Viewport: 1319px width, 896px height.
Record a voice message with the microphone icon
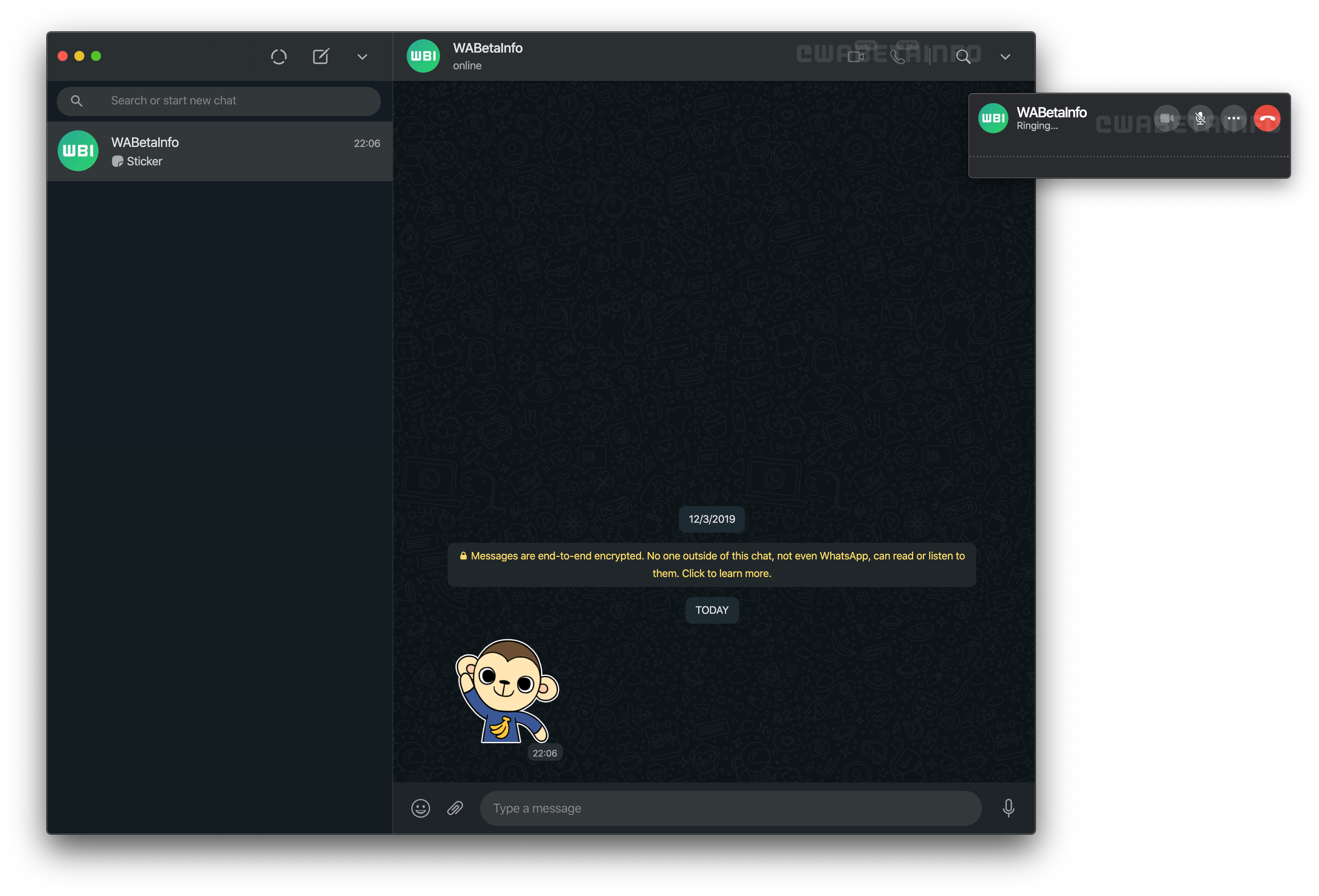tap(1008, 808)
